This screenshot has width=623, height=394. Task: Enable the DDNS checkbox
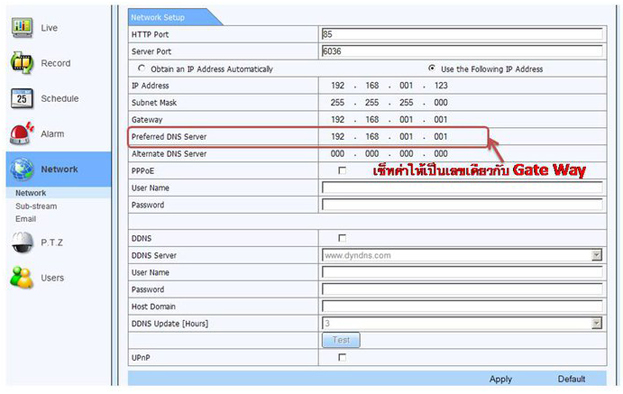342,238
